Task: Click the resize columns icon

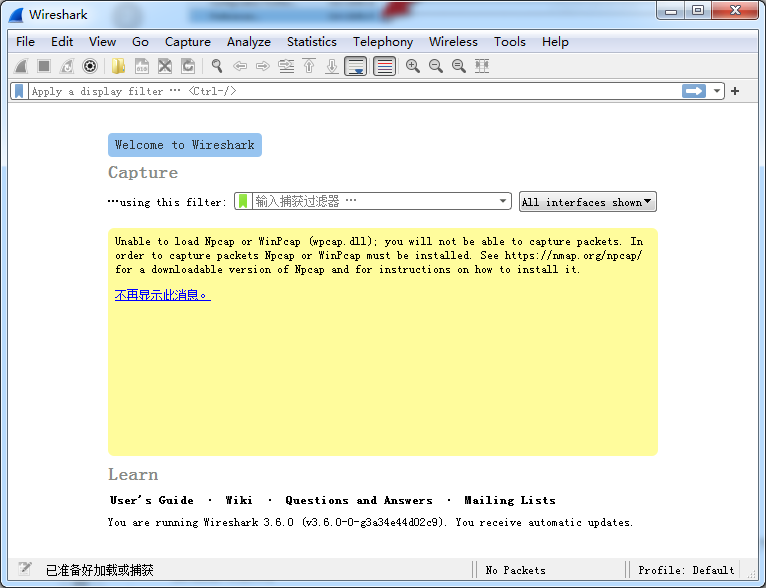Action: pyautogui.click(x=482, y=66)
